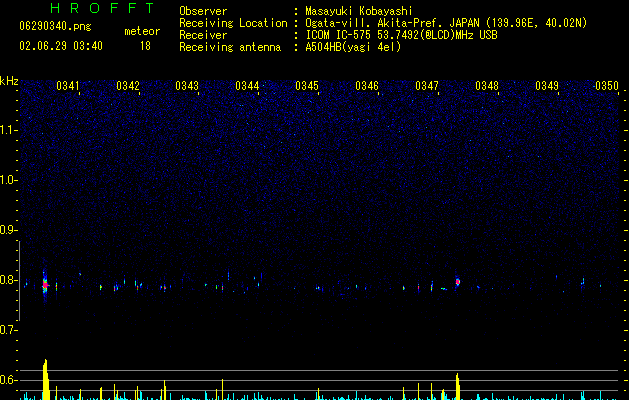Click the 0347 time marker
The width and height of the screenshot is (629, 400).
427,86
